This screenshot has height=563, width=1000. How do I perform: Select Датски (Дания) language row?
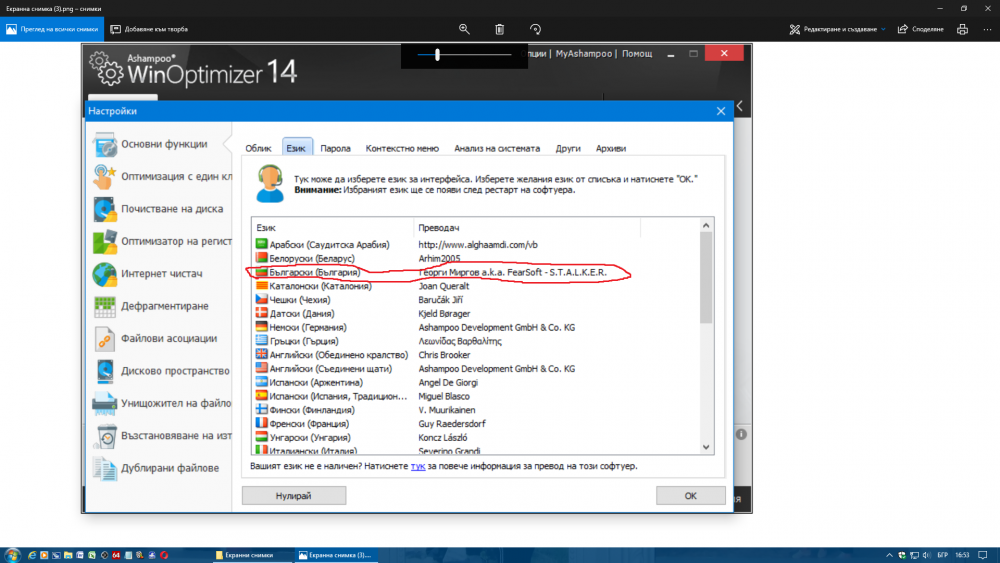(476, 314)
